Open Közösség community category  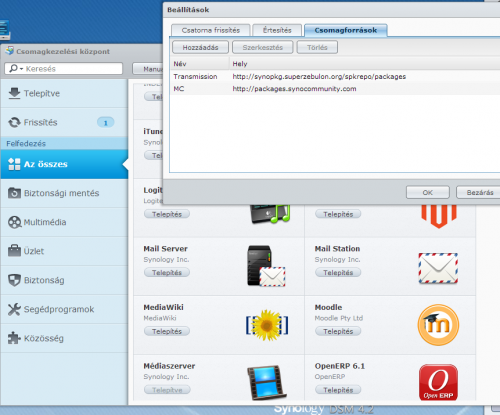click(64, 338)
